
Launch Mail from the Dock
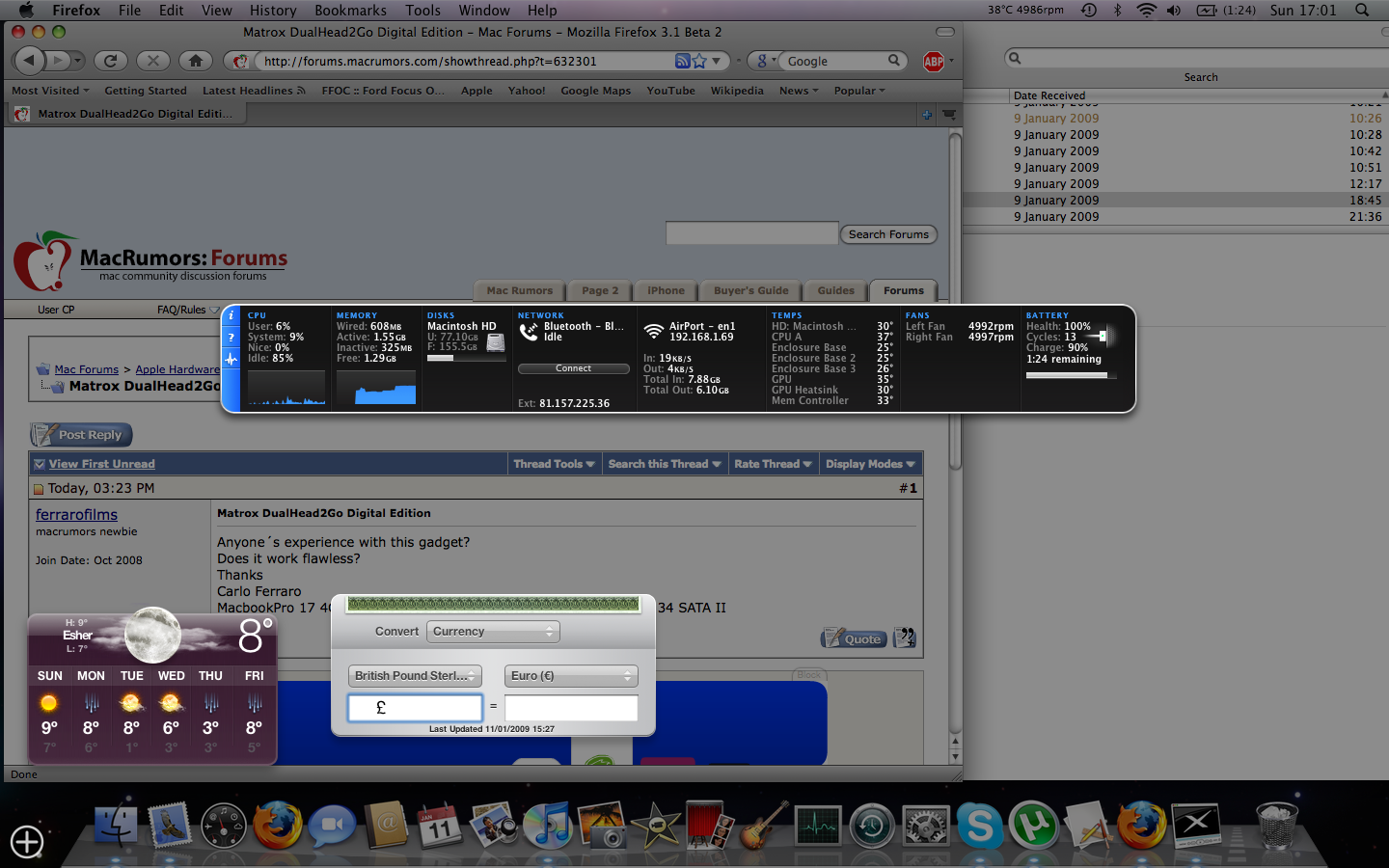point(170,826)
